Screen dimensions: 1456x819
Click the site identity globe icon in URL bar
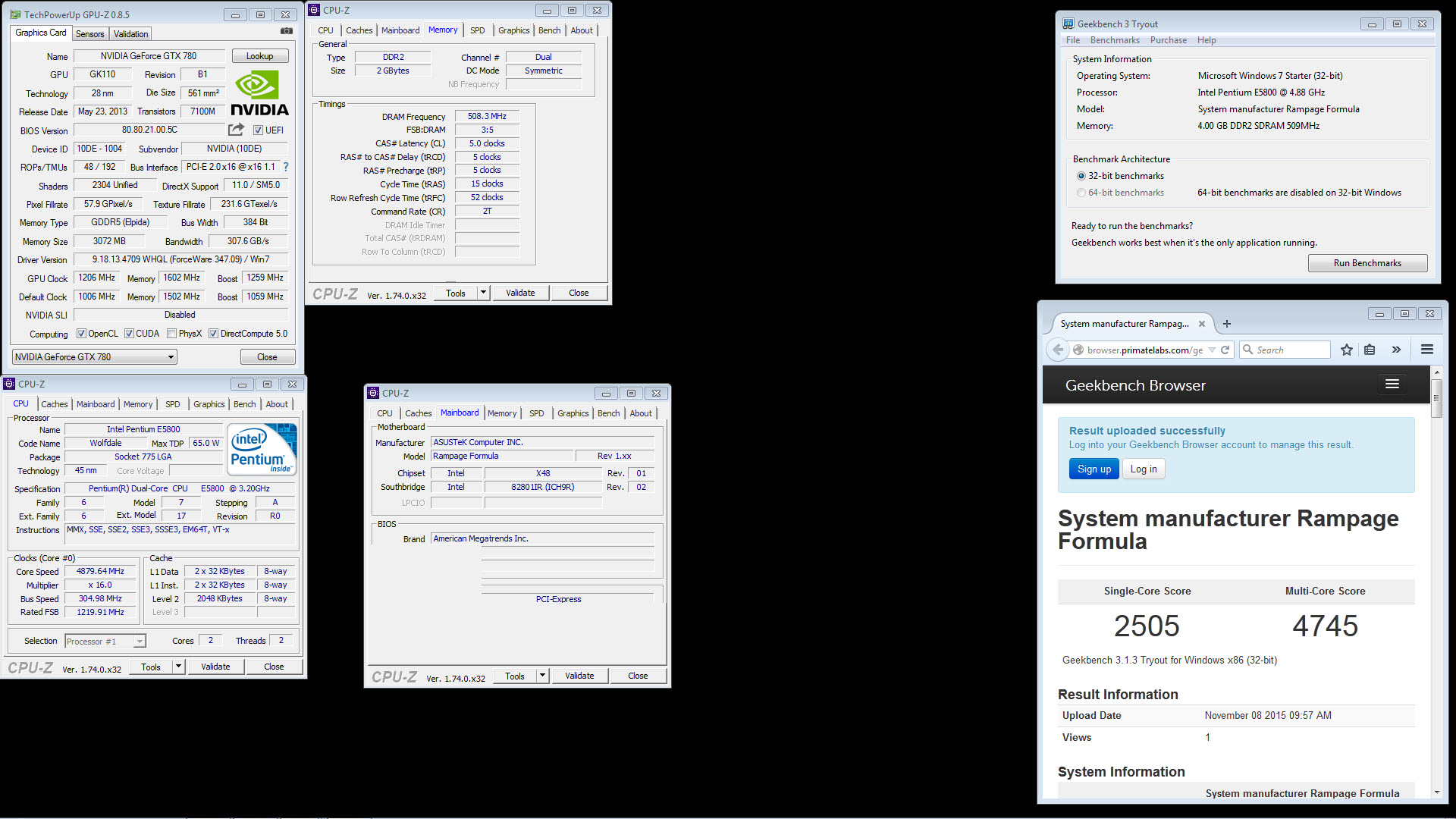click(1078, 350)
